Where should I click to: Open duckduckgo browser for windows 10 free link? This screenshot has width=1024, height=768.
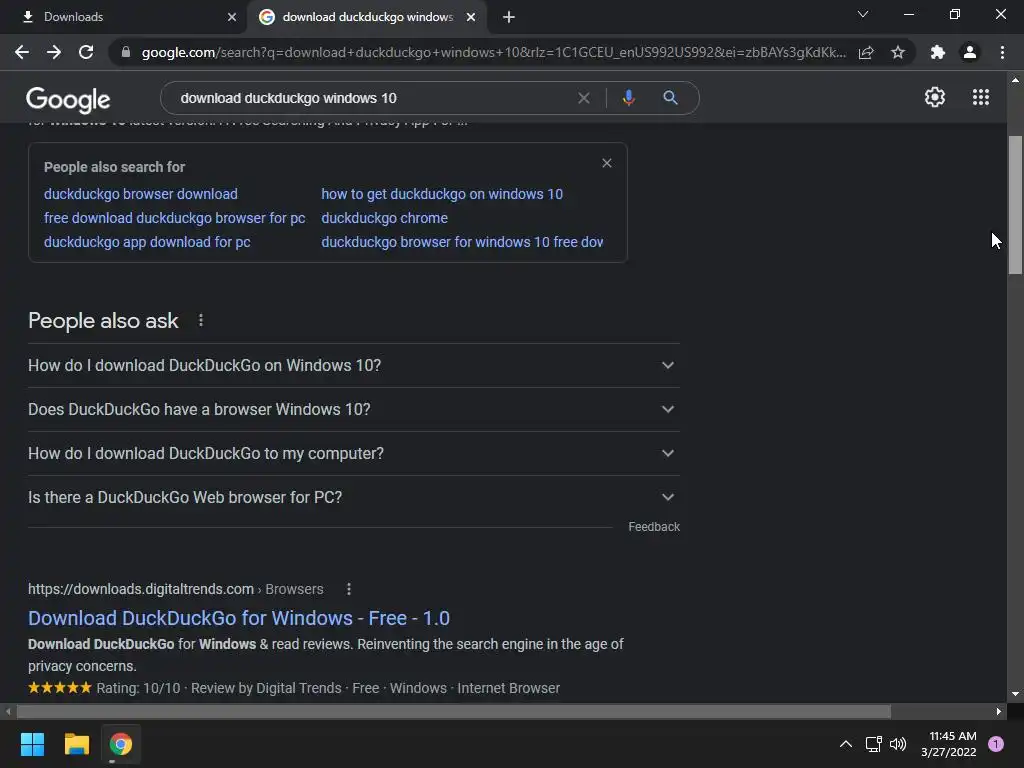pyautogui.click(x=462, y=242)
